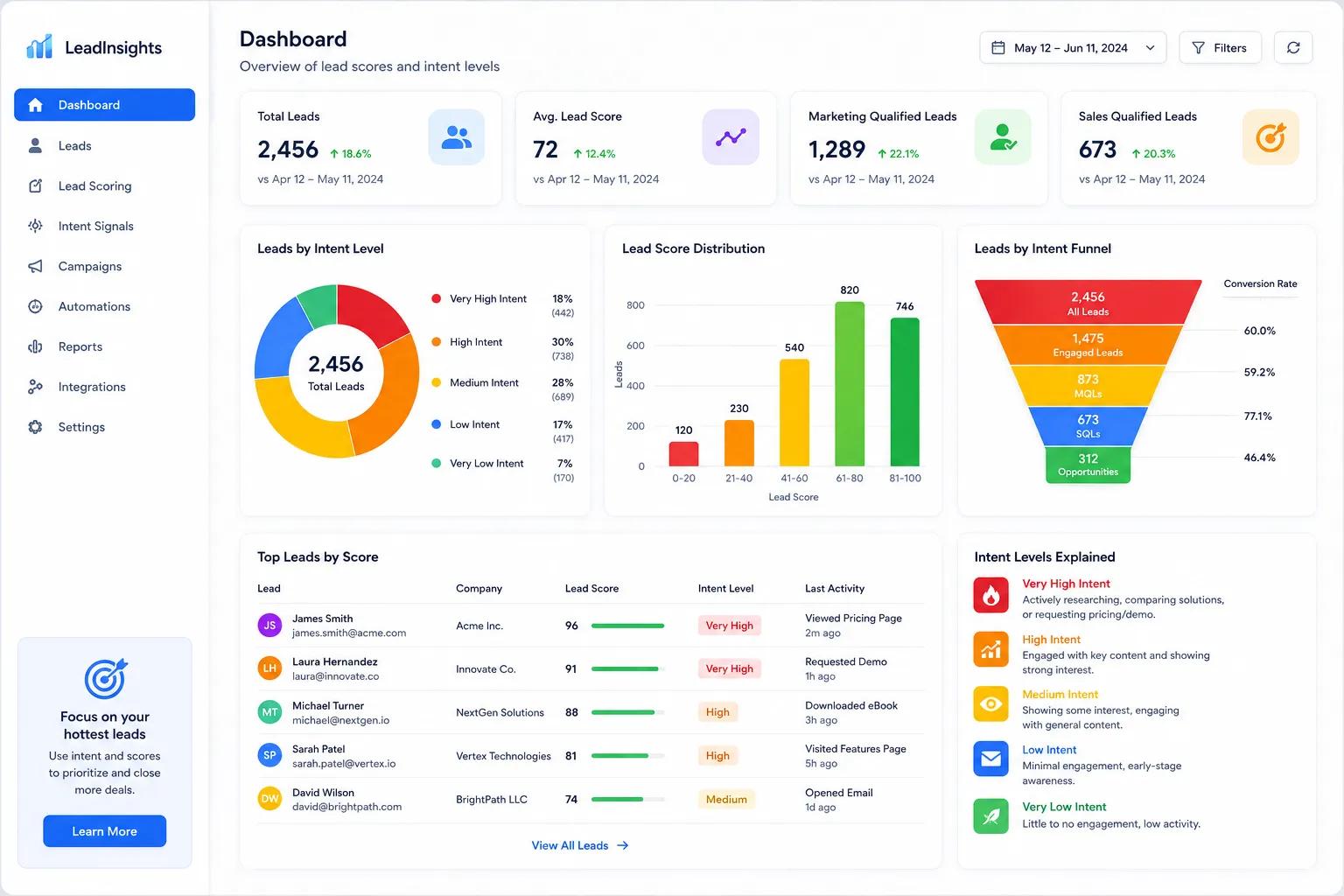Click the Very High Intent red legend dot
The image size is (1344, 896).
(436, 298)
